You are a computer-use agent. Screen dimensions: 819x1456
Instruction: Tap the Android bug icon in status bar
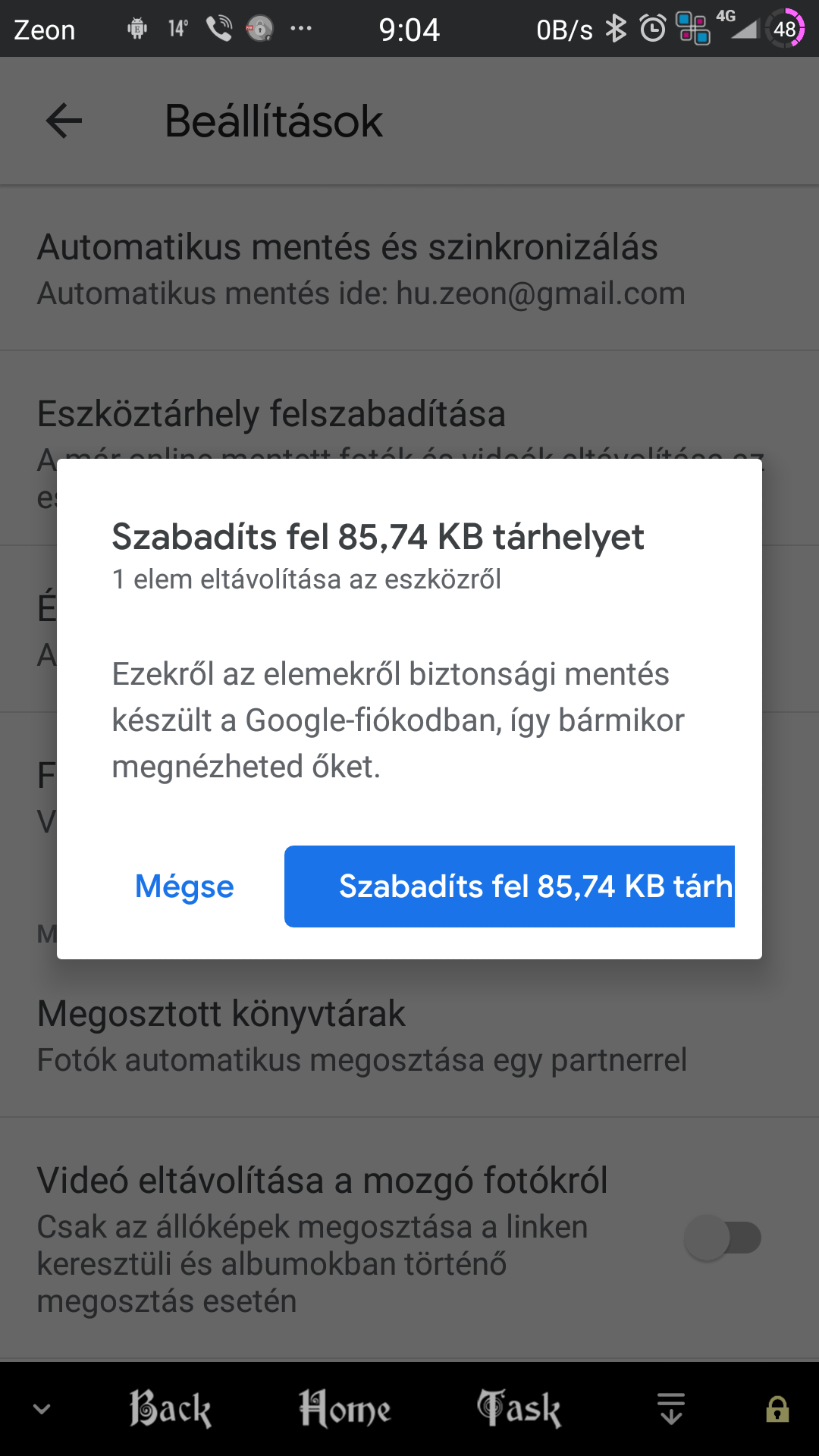(137, 30)
